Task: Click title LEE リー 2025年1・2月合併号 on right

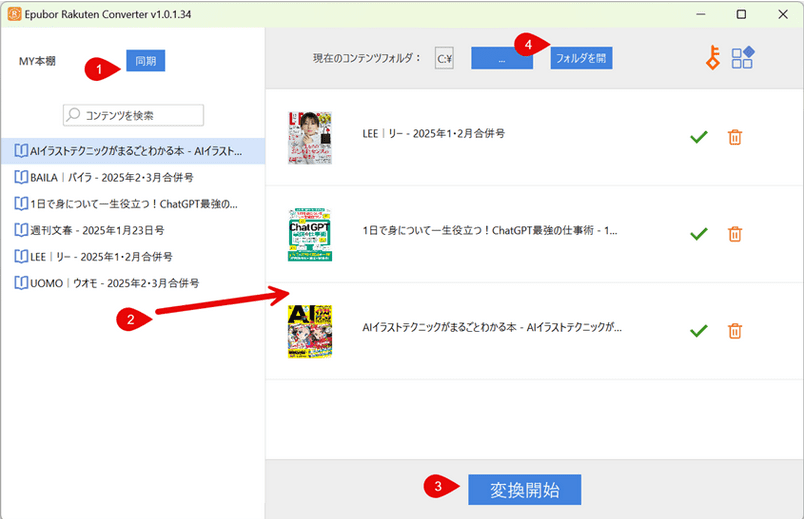Action: 433,134
